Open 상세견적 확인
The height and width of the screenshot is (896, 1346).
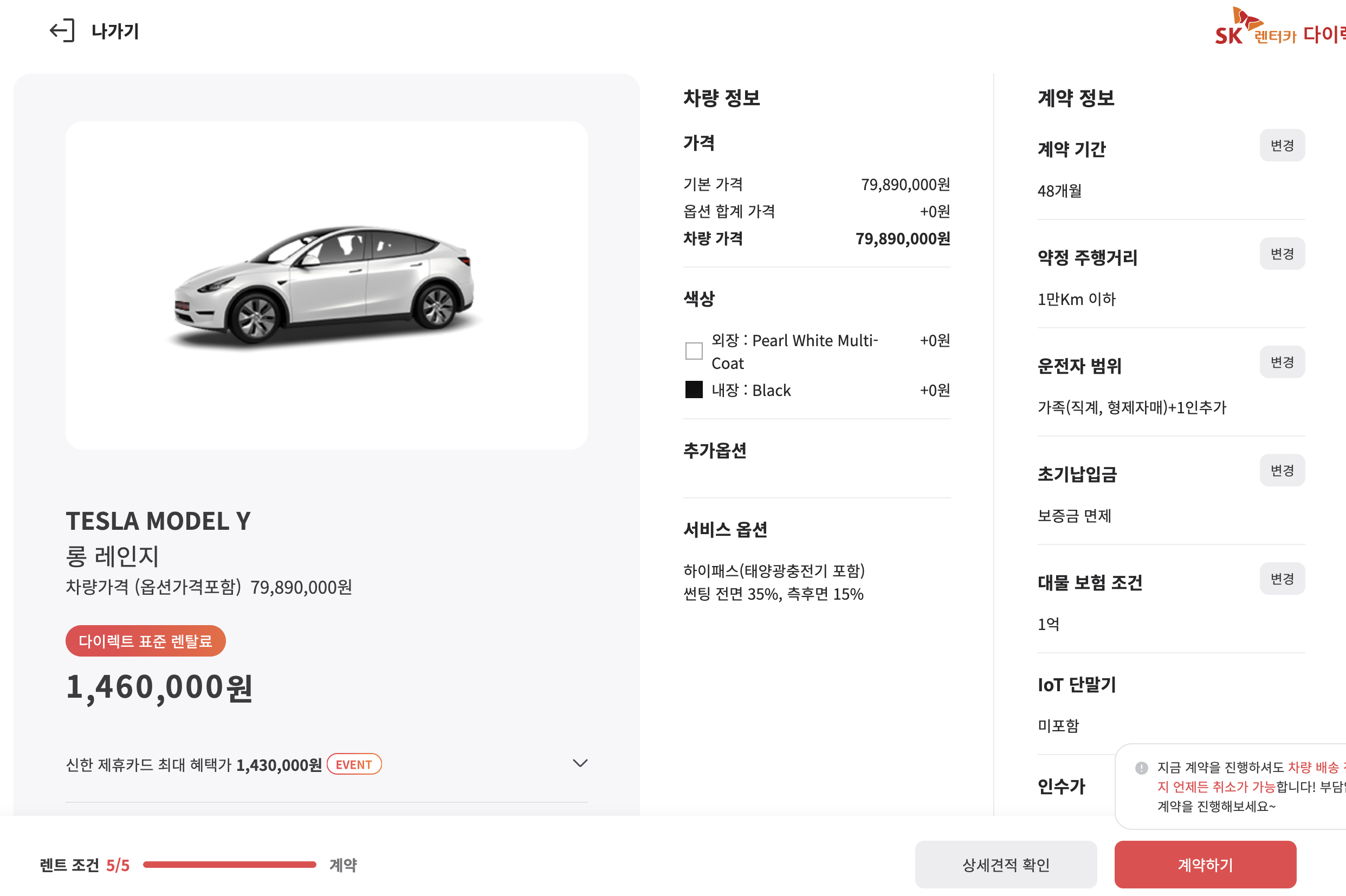(1005, 865)
